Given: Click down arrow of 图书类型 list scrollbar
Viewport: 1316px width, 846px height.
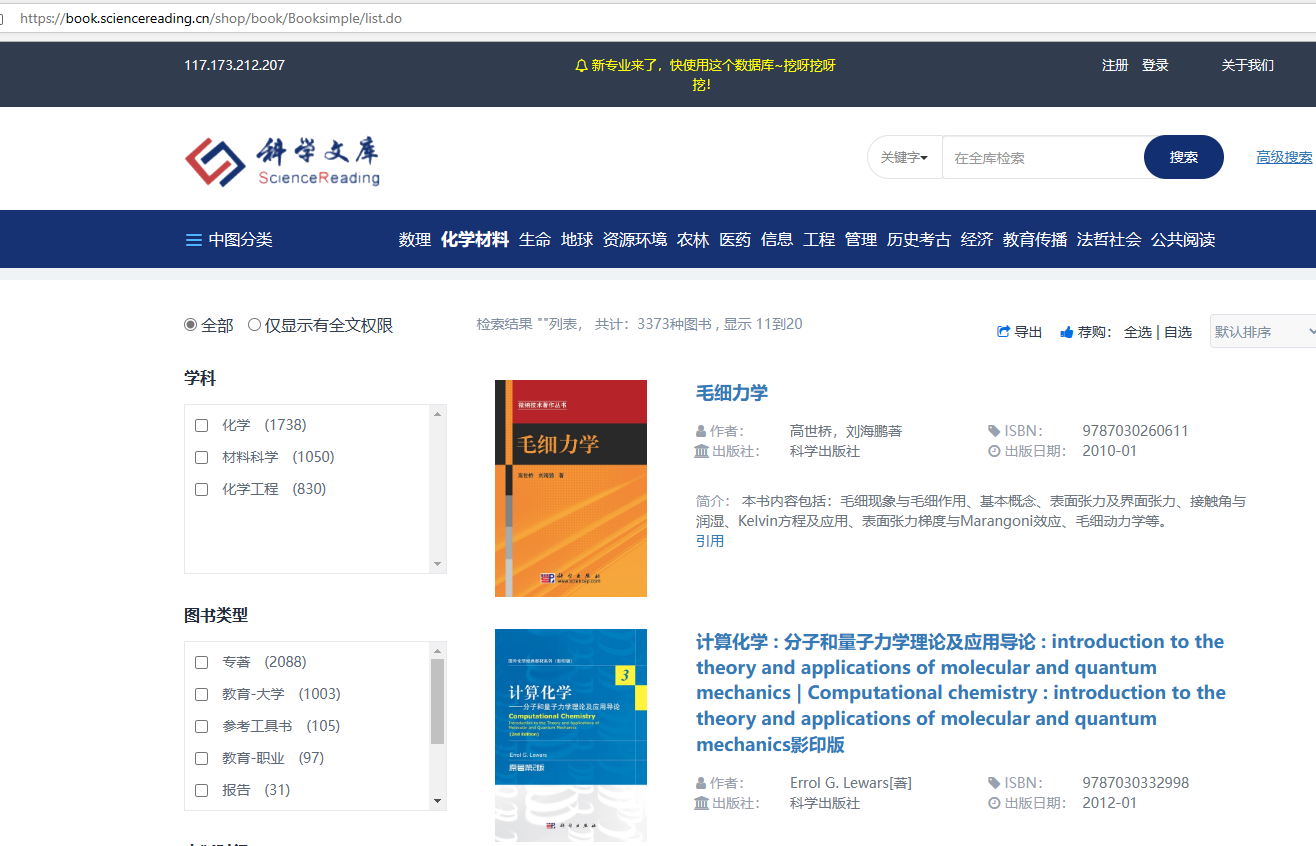Looking at the screenshot, I should tap(437, 801).
